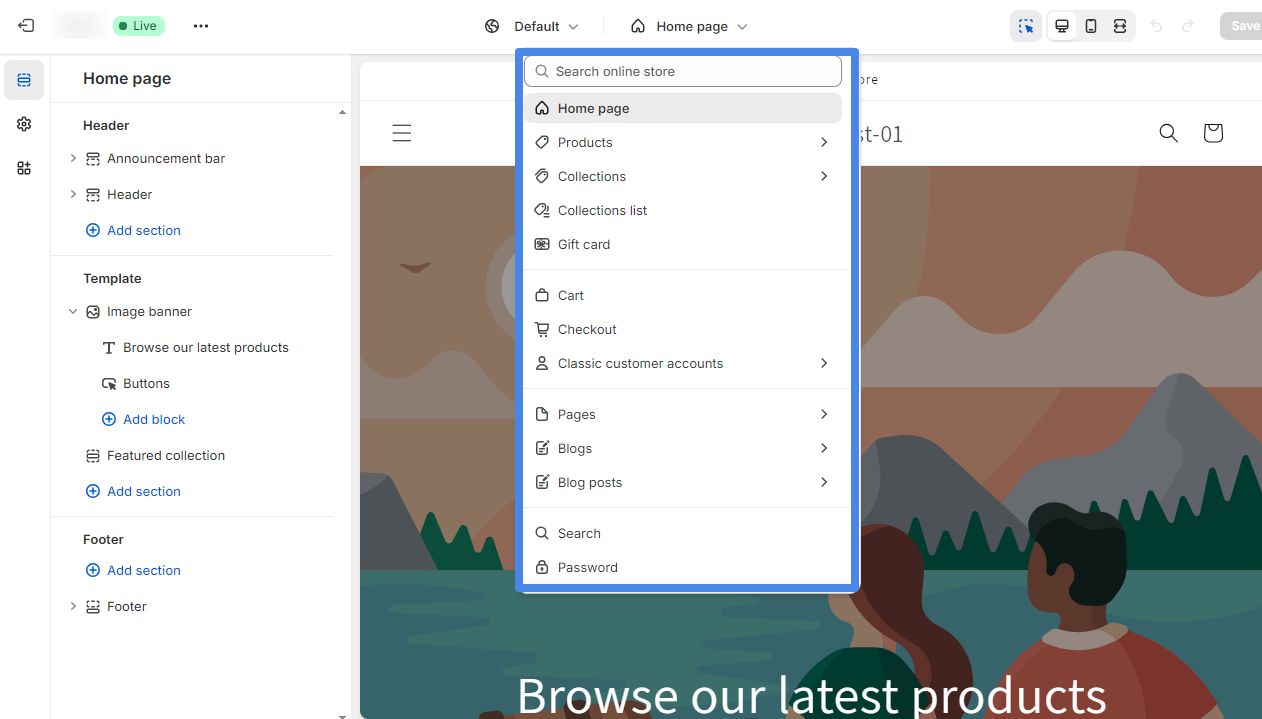Image resolution: width=1262 pixels, height=719 pixels.
Task: Click the storefront search magnifier icon
Action: [1168, 133]
